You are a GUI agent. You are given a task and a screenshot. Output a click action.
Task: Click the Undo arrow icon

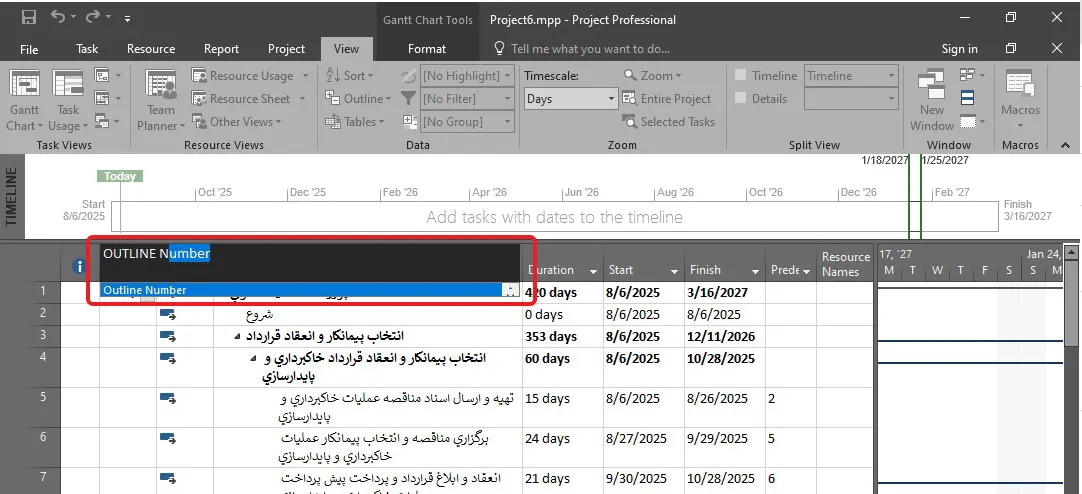pos(58,18)
